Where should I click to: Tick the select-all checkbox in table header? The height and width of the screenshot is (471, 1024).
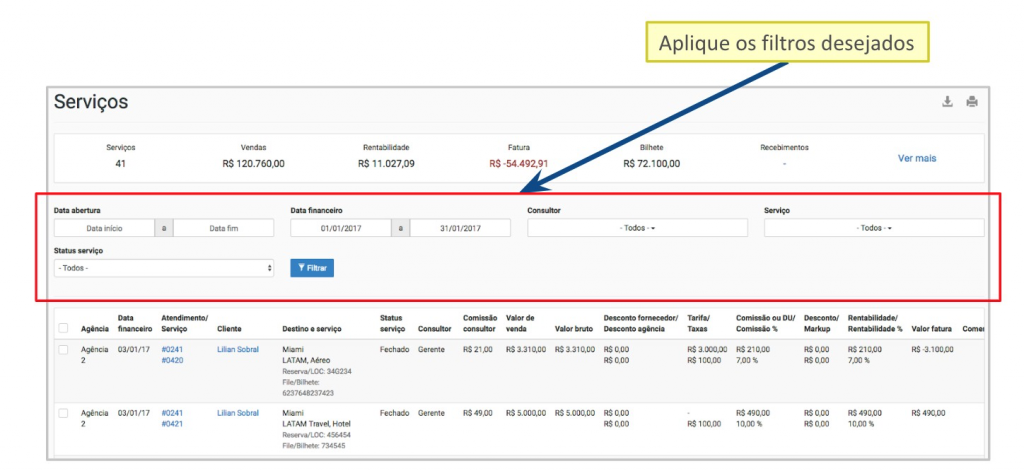point(63,328)
